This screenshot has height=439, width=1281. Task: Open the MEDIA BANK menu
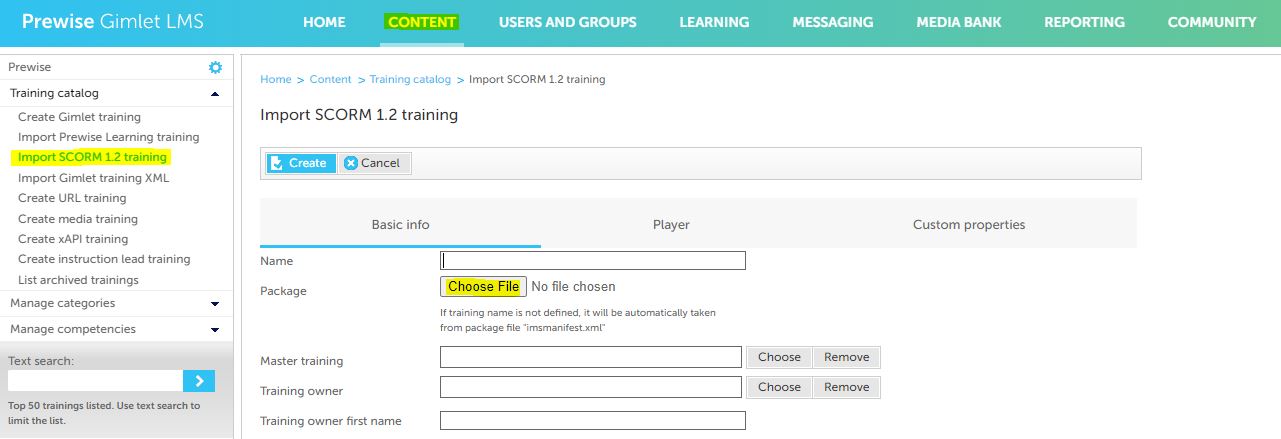pyautogui.click(x=958, y=22)
